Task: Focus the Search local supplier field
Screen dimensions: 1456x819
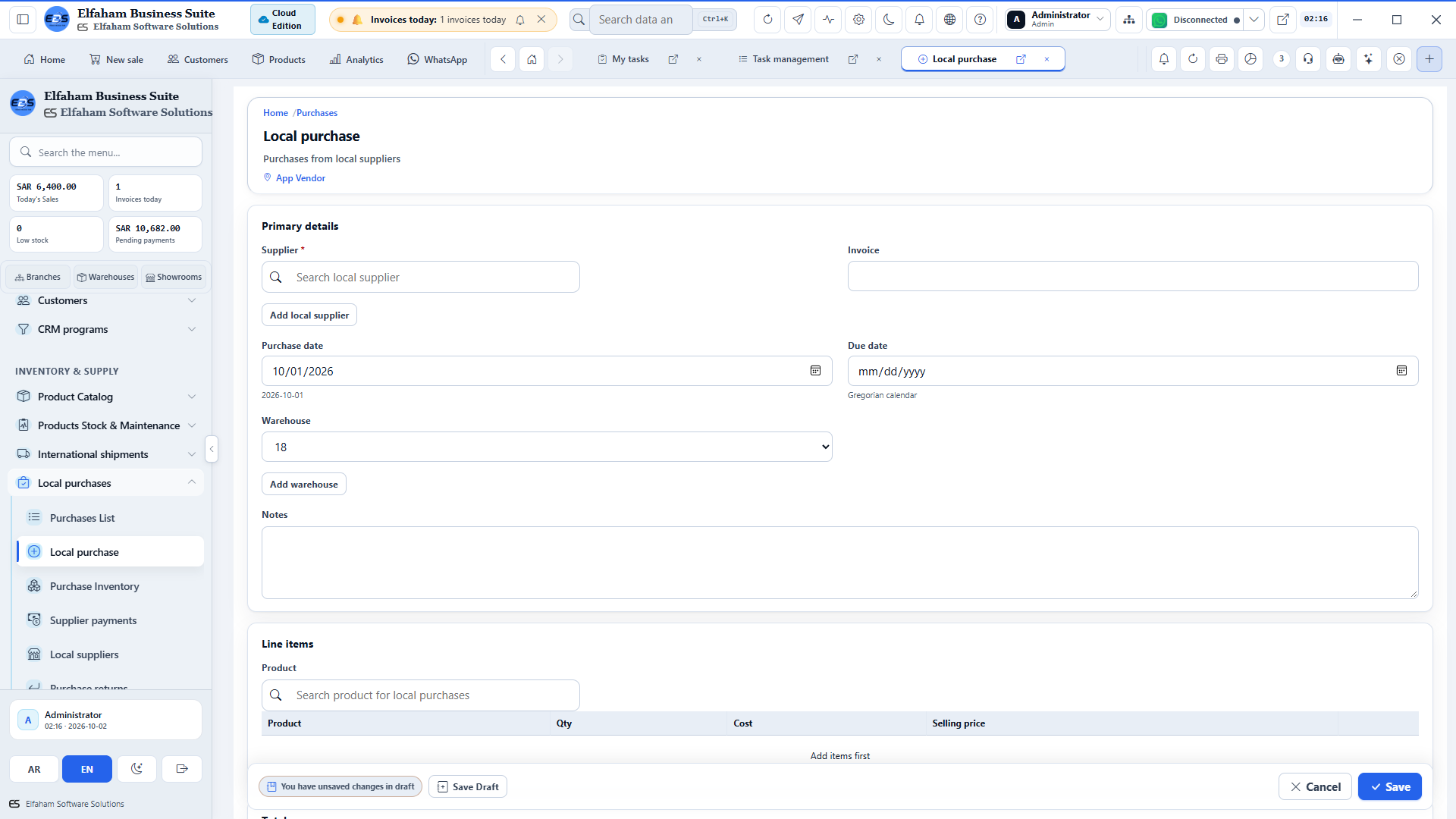Action: (421, 277)
